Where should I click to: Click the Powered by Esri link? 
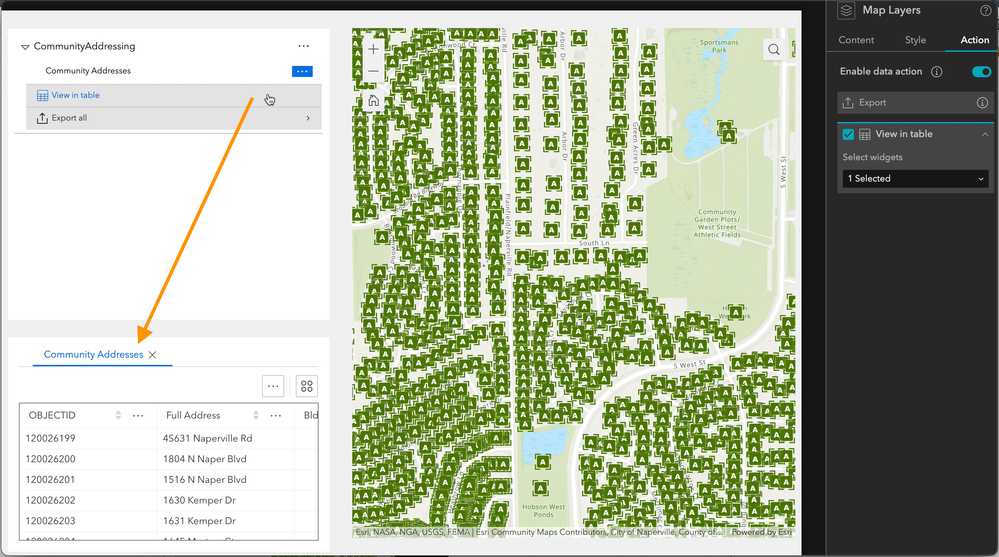click(x=761, y=532)
